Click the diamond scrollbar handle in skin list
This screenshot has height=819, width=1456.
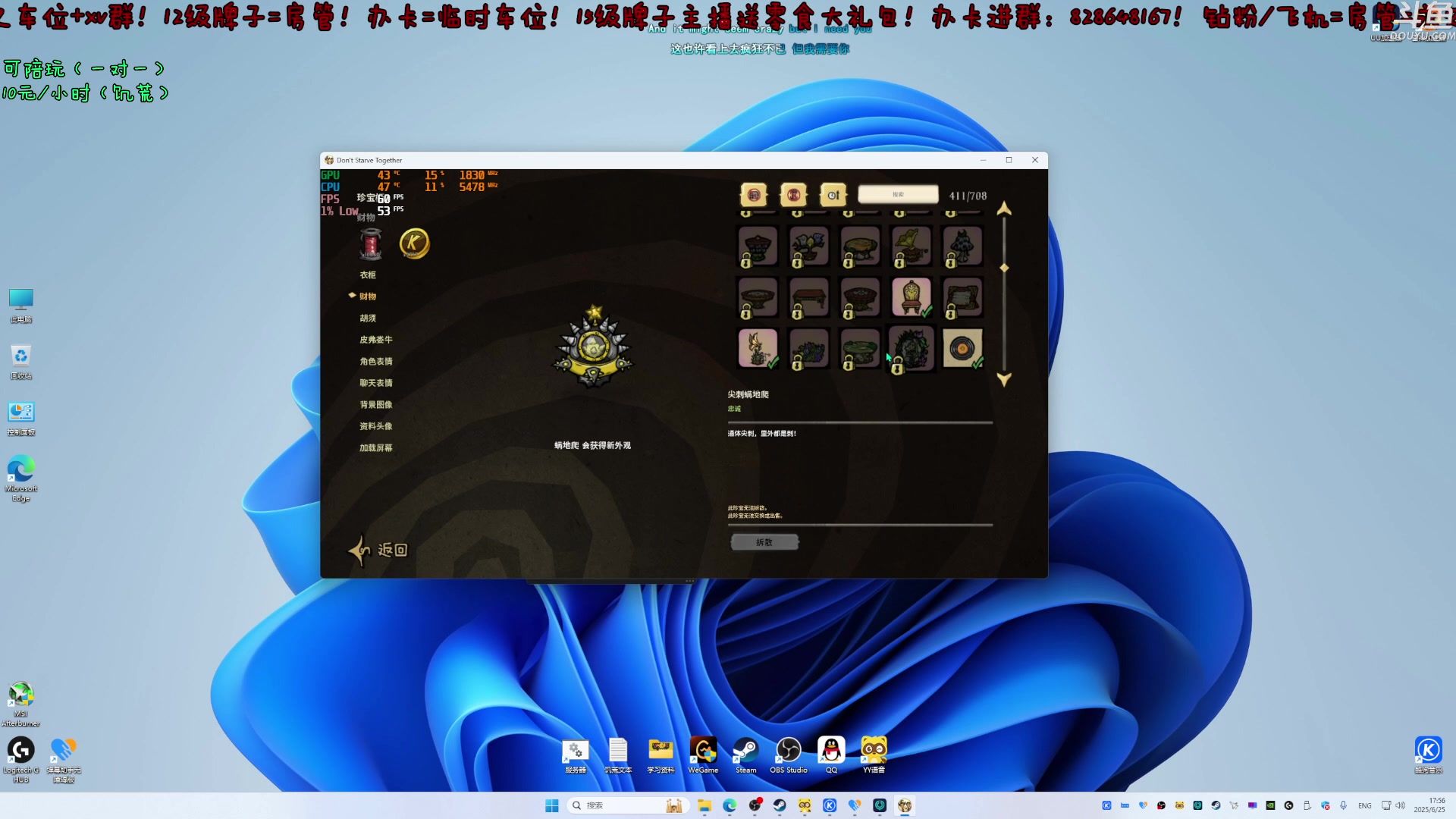pos(1004,268)
